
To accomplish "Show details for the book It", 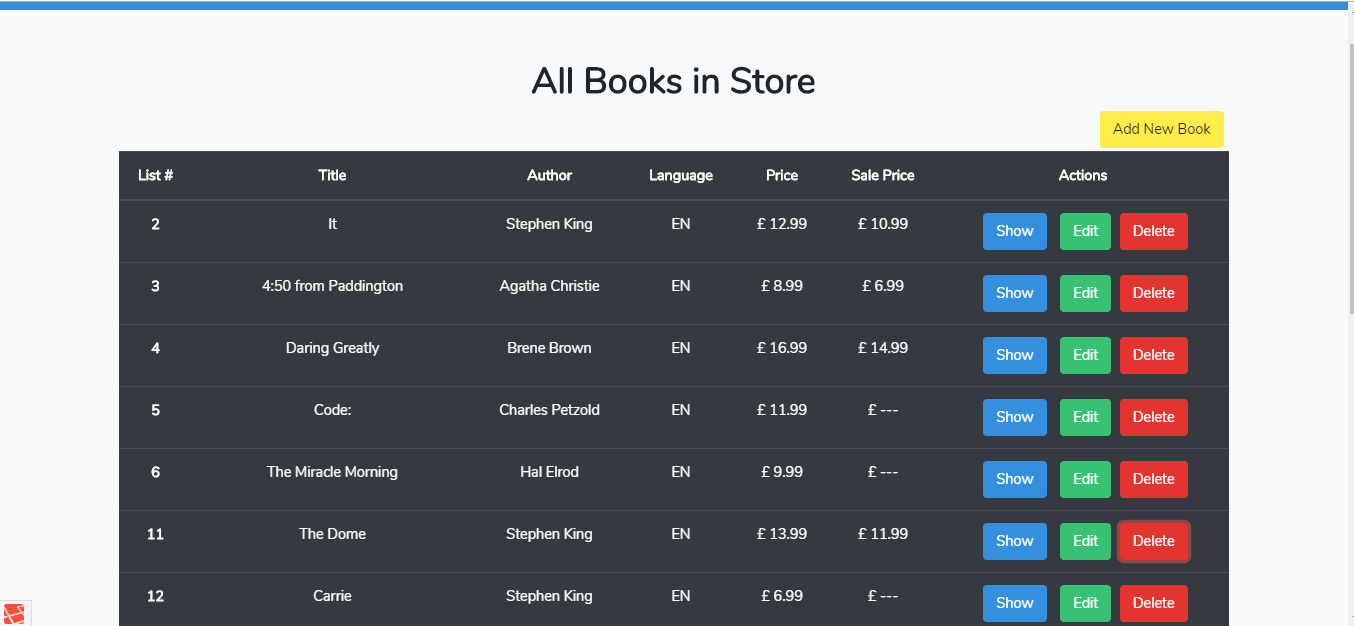I will coord(1014,231).
